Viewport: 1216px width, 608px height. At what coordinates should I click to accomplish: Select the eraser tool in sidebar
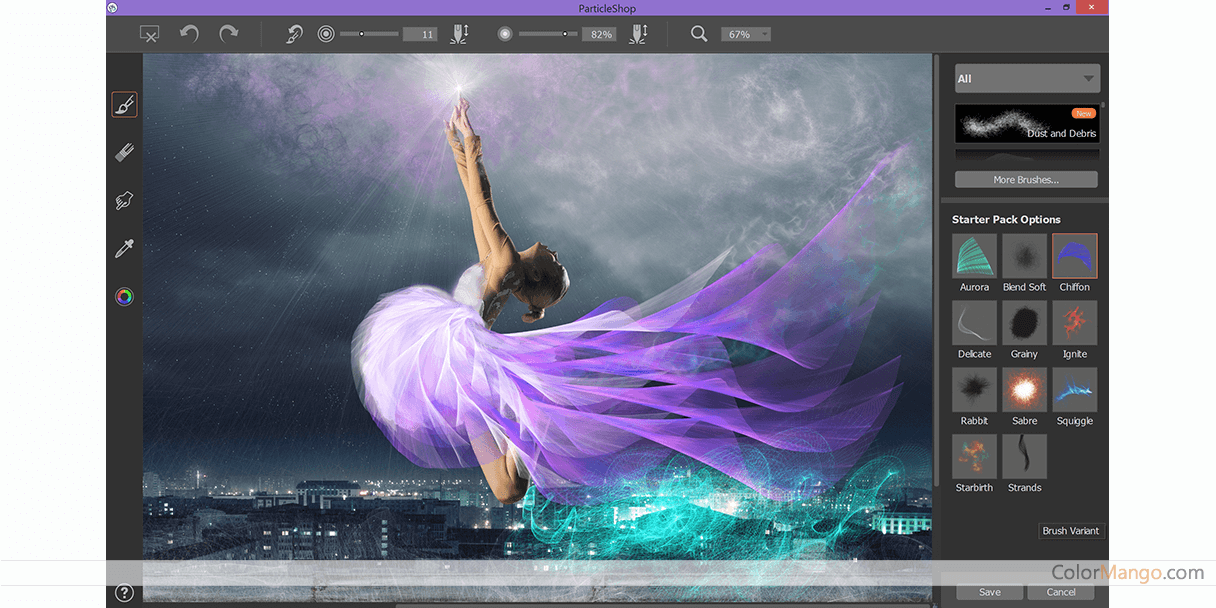124,152
